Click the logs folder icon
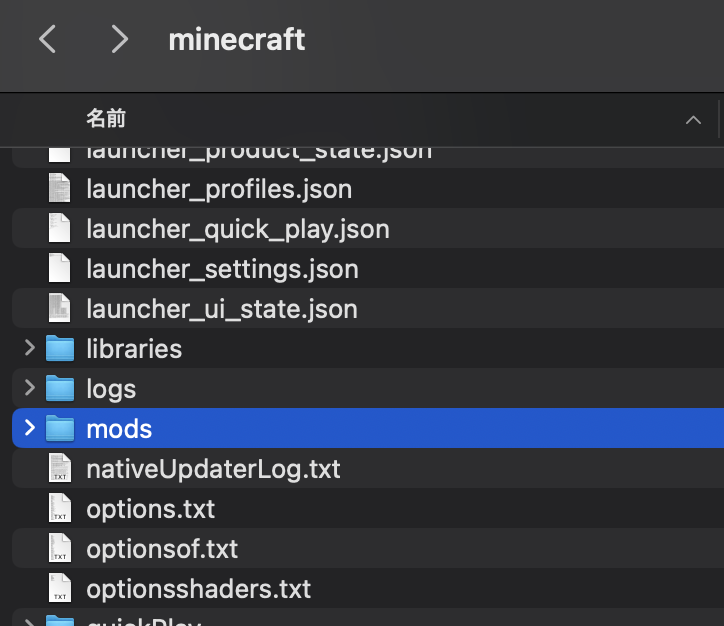 (60, 388)
